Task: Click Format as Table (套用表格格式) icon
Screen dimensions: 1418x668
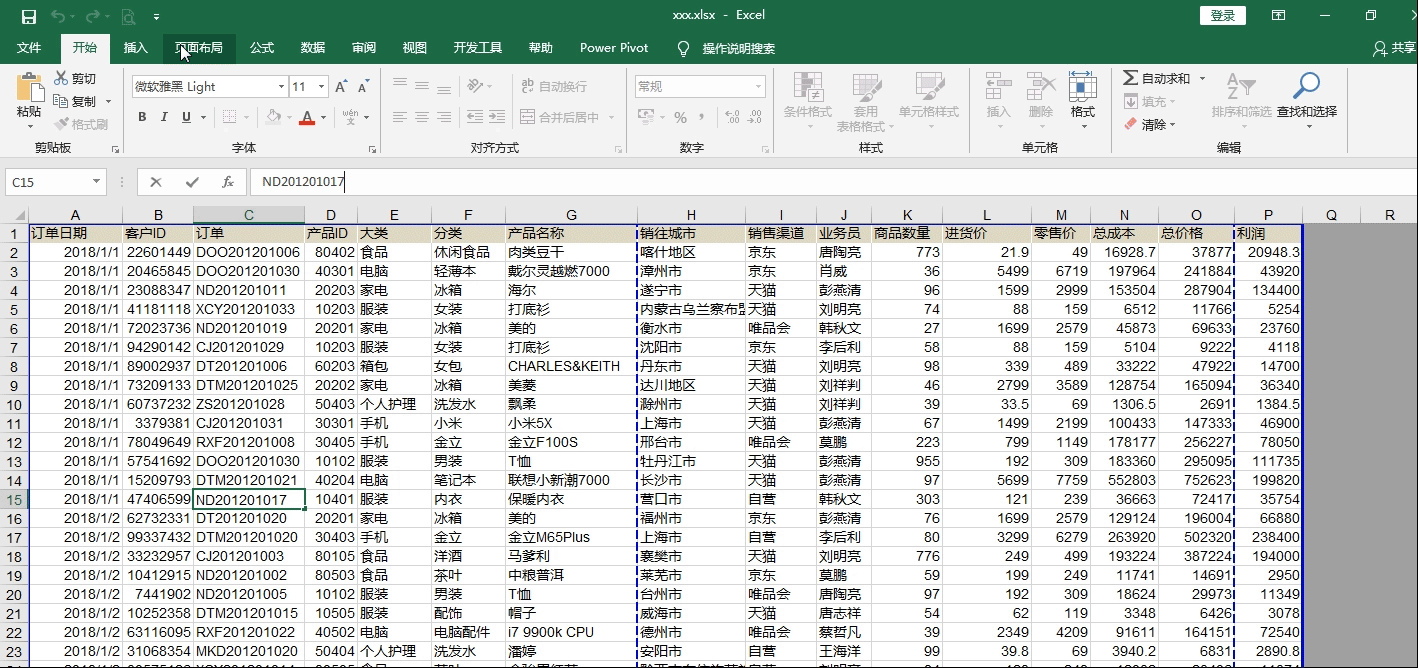Action: tap(865, 87)
